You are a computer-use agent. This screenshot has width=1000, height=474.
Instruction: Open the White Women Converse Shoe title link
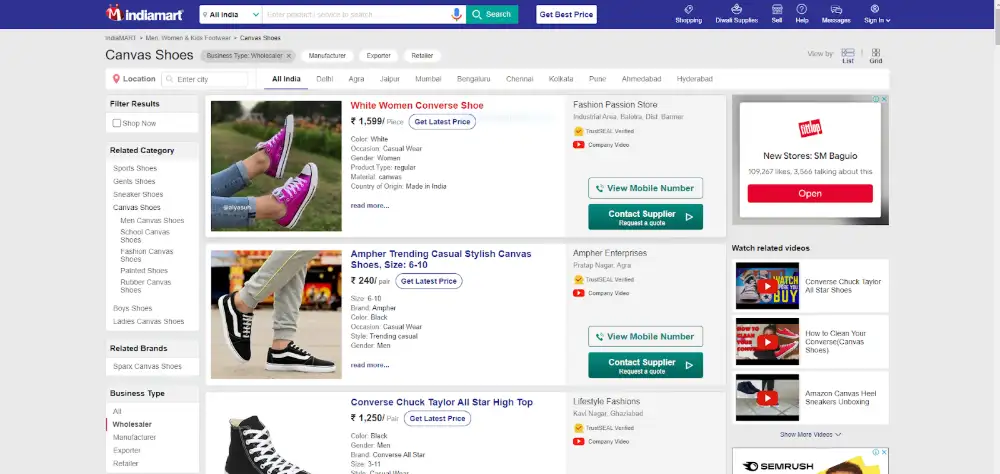point(417,105)
